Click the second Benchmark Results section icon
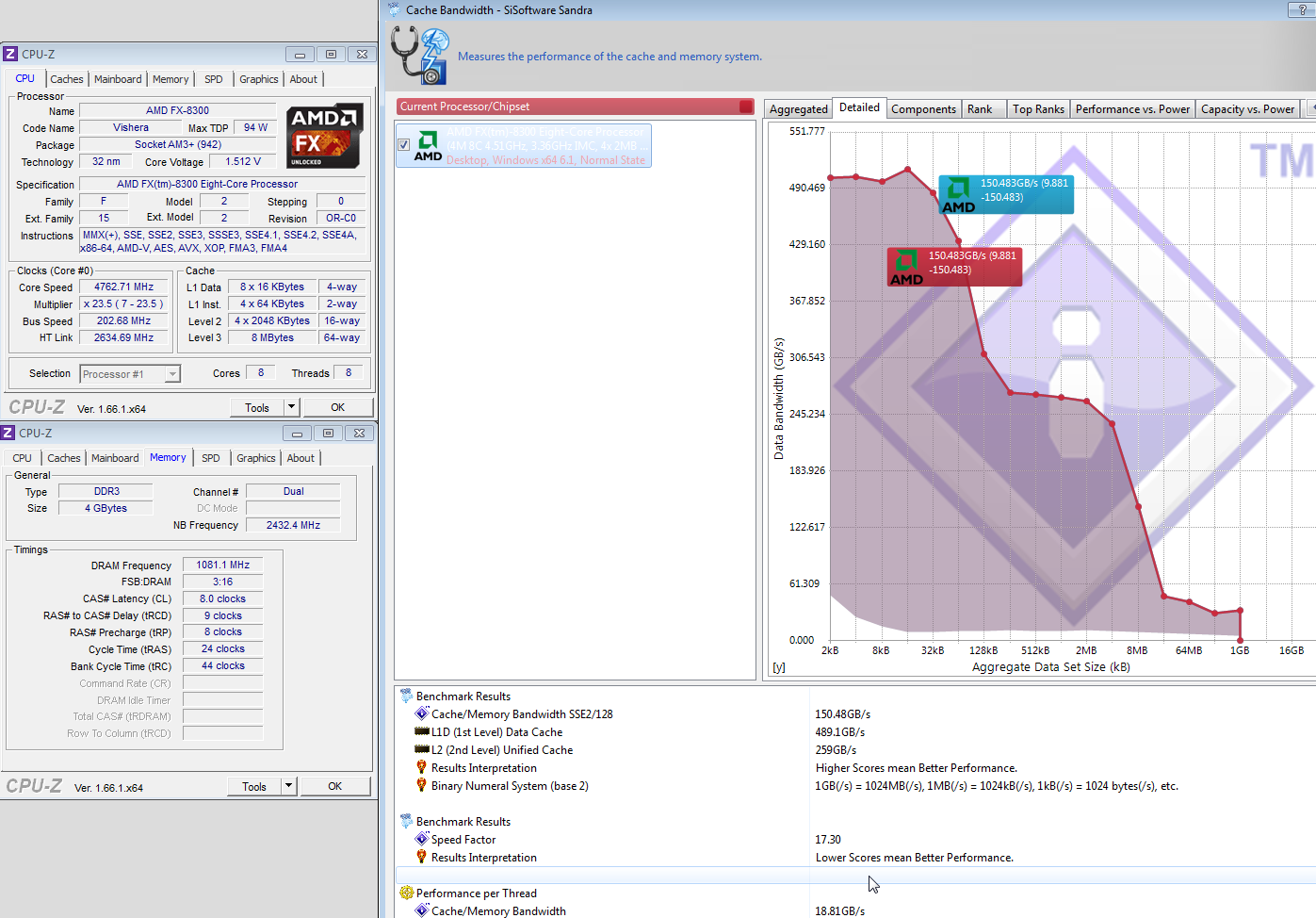The height and width of the screenshot is (918, 1316). point(406,822)
